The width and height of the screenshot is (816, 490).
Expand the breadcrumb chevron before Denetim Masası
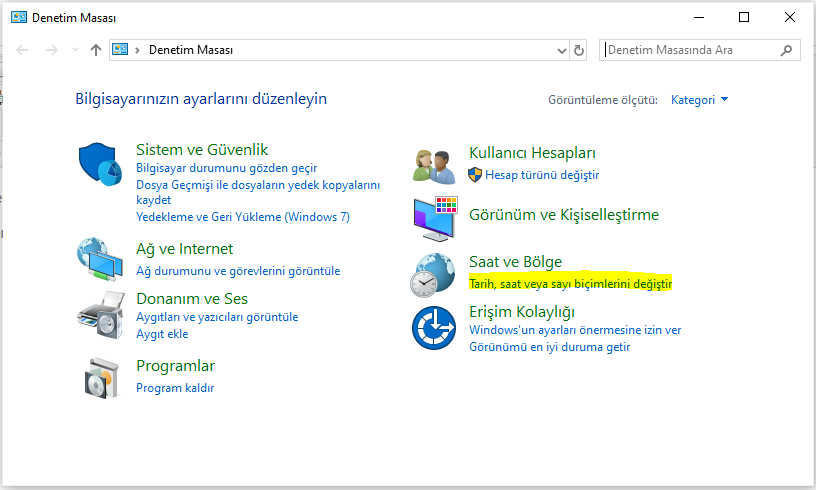click(137, 50)
